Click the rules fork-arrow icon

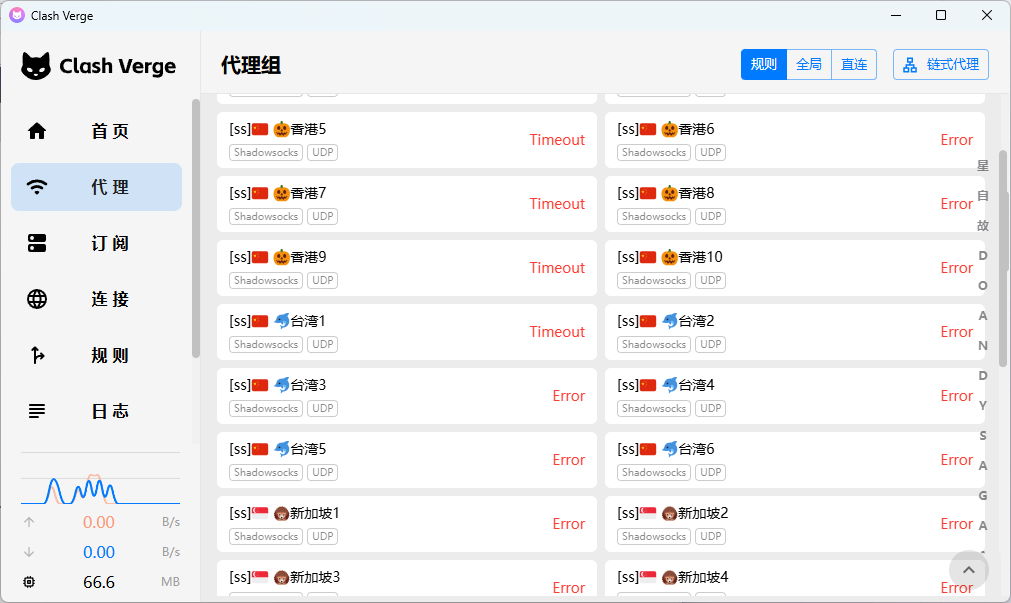[x=37, y=355]
